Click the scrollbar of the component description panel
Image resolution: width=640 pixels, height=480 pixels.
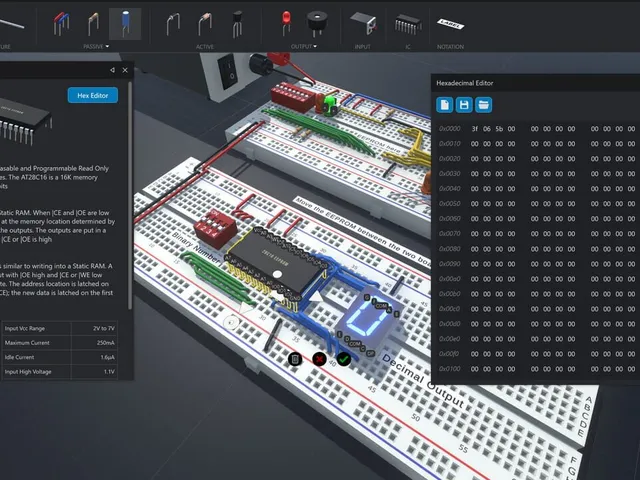tap(130, 195)
